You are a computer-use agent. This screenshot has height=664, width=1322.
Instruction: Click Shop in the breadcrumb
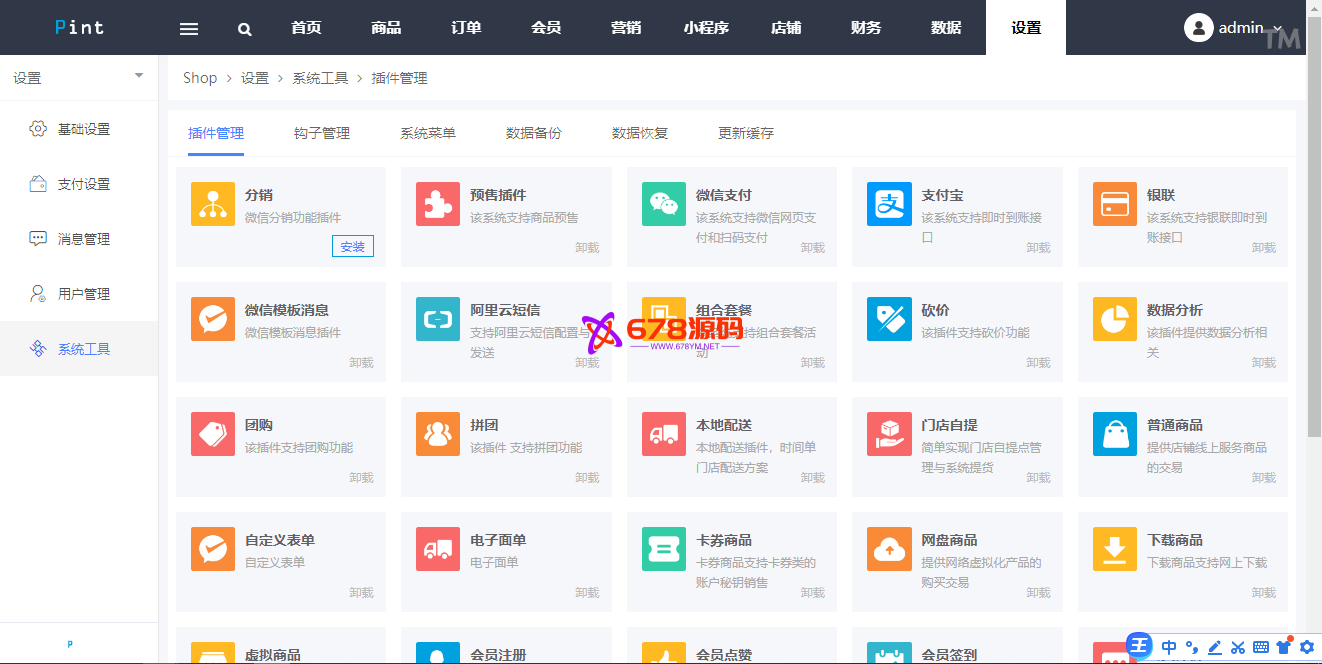pyautogui.click(x=200, y=78)
